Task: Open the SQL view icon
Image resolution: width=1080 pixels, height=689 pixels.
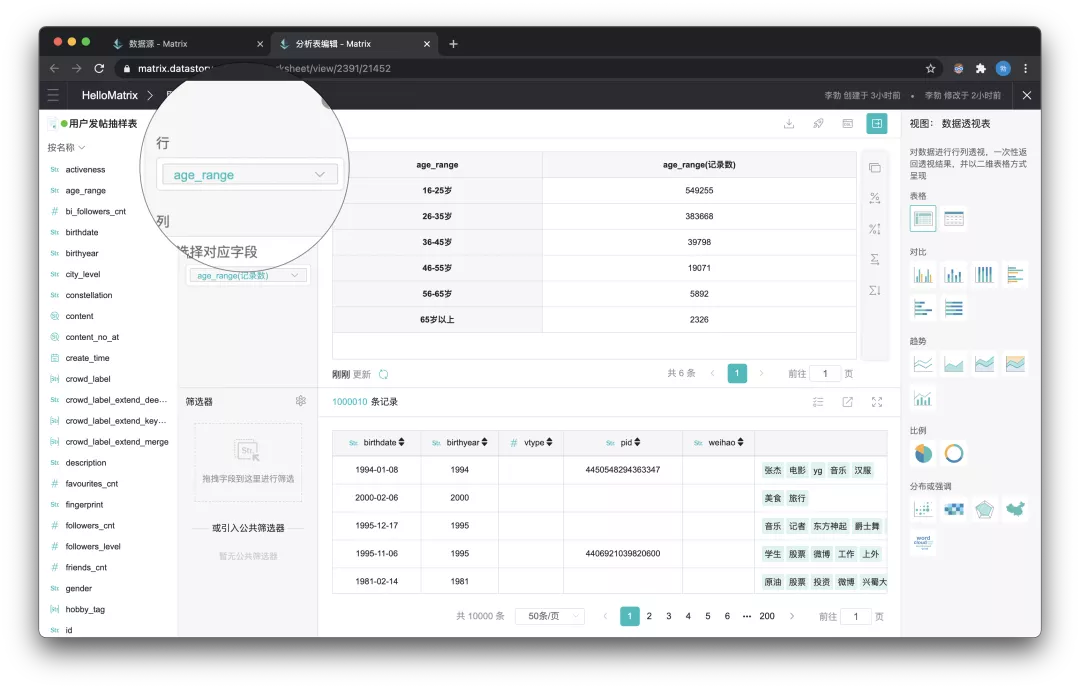Action: pyautogui.click(x=847, y=123)
